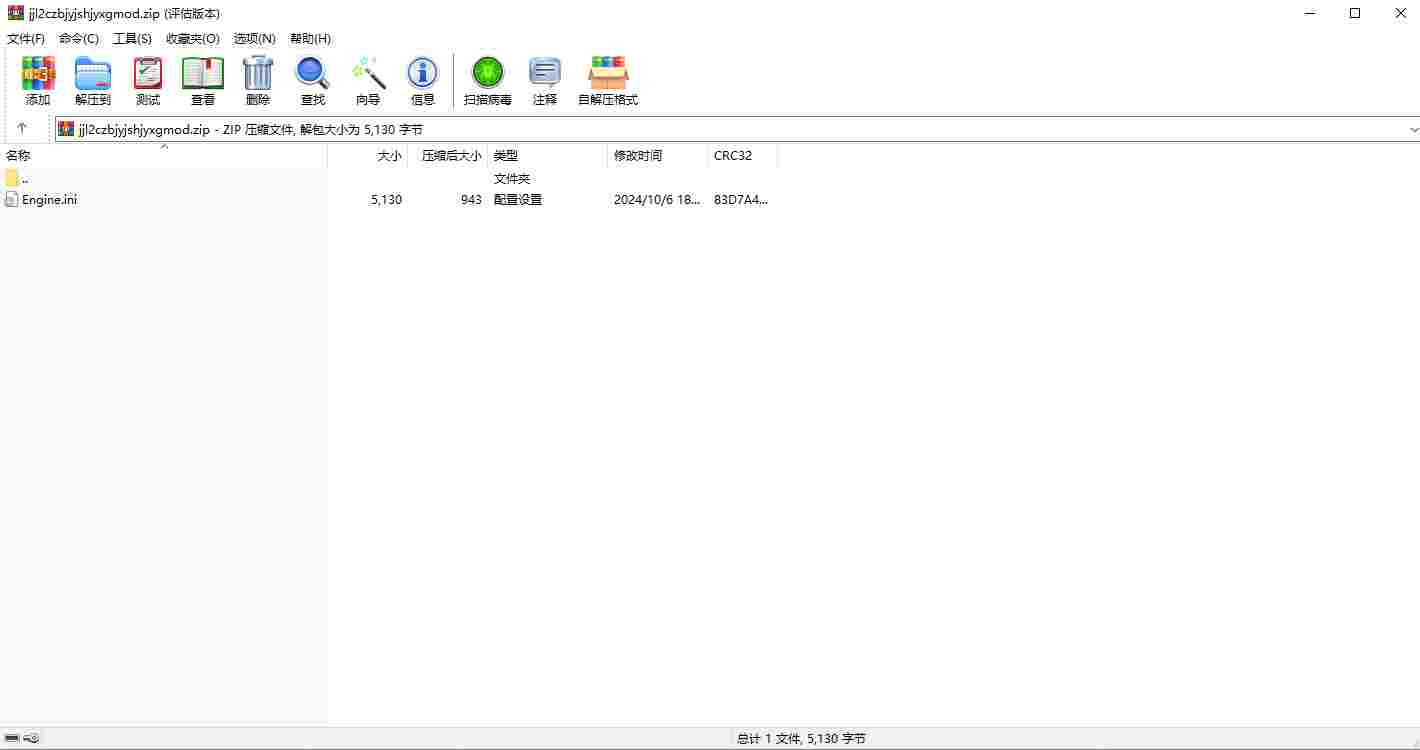Maximize the WinRAR window

1355,13
